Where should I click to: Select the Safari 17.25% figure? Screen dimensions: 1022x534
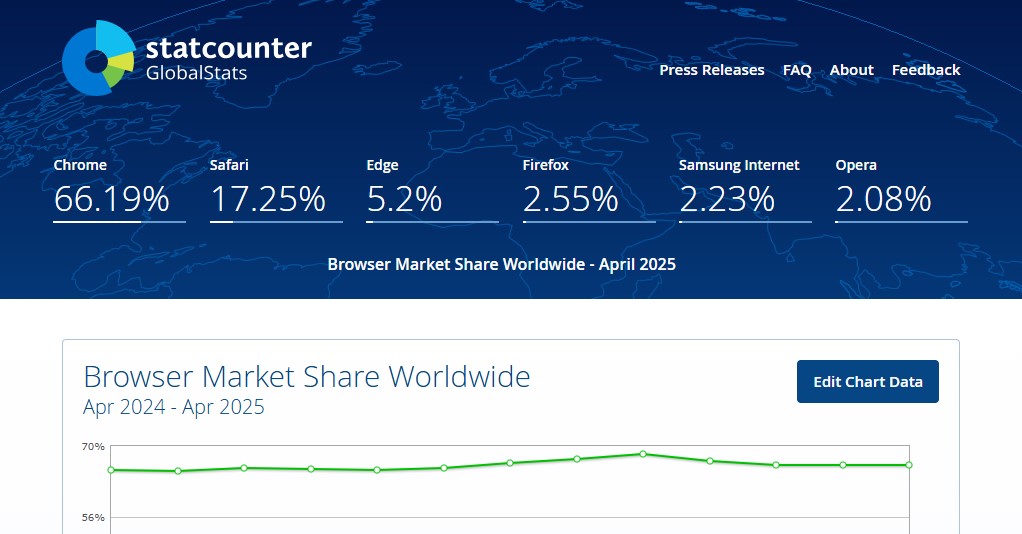tap(268, 199)
